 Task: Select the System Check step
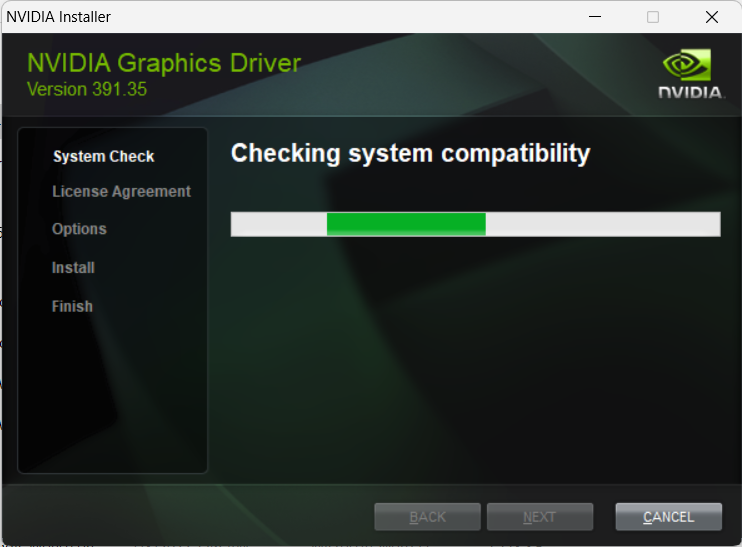[103, 156]
